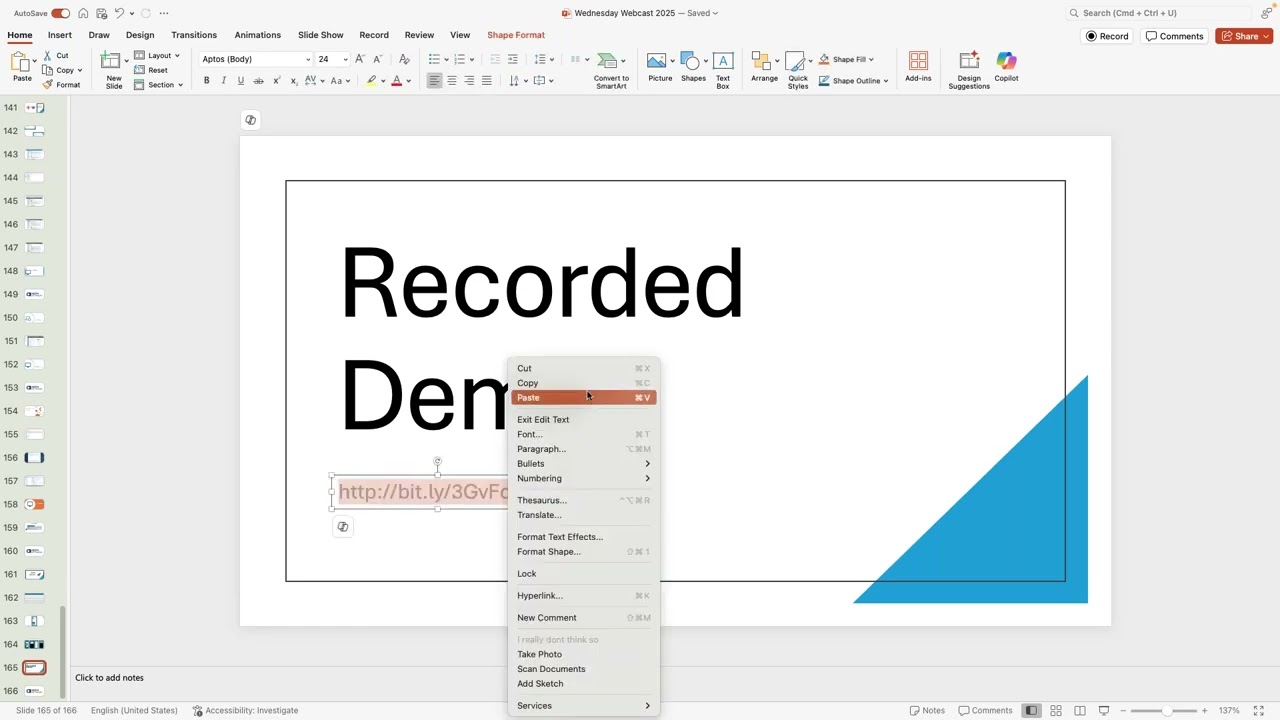This screenshot has width=1280, height=720.
Task: Toggle the AutoSave switch
Action: [60, 13]
